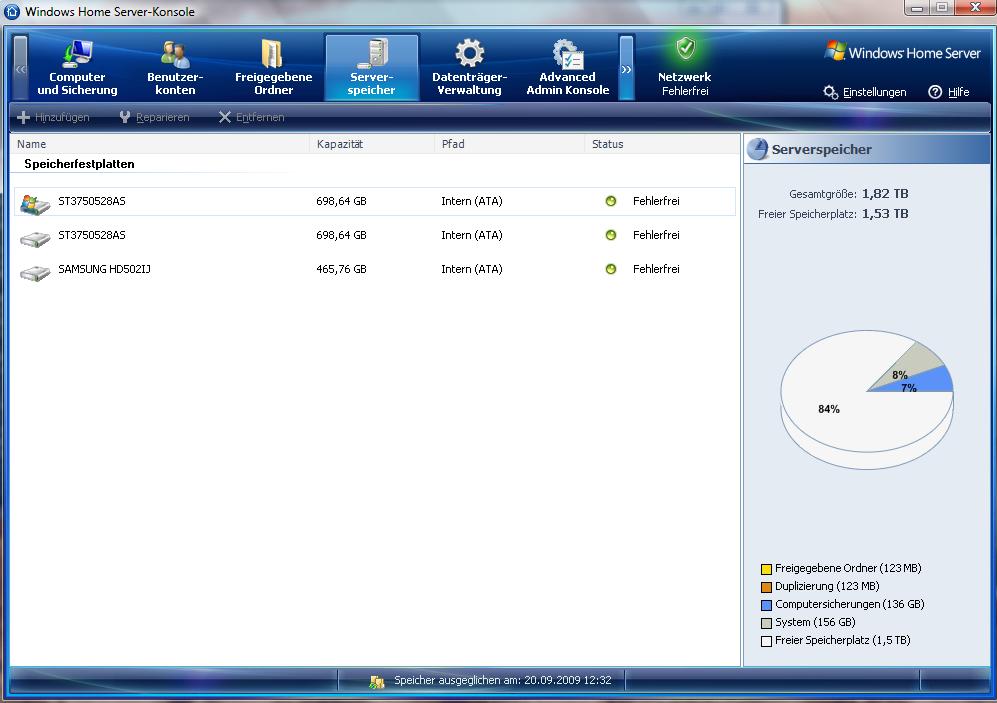Open Computer und Sicherung tab
This screenshot has width=997, height=703.
pos(77,68)
